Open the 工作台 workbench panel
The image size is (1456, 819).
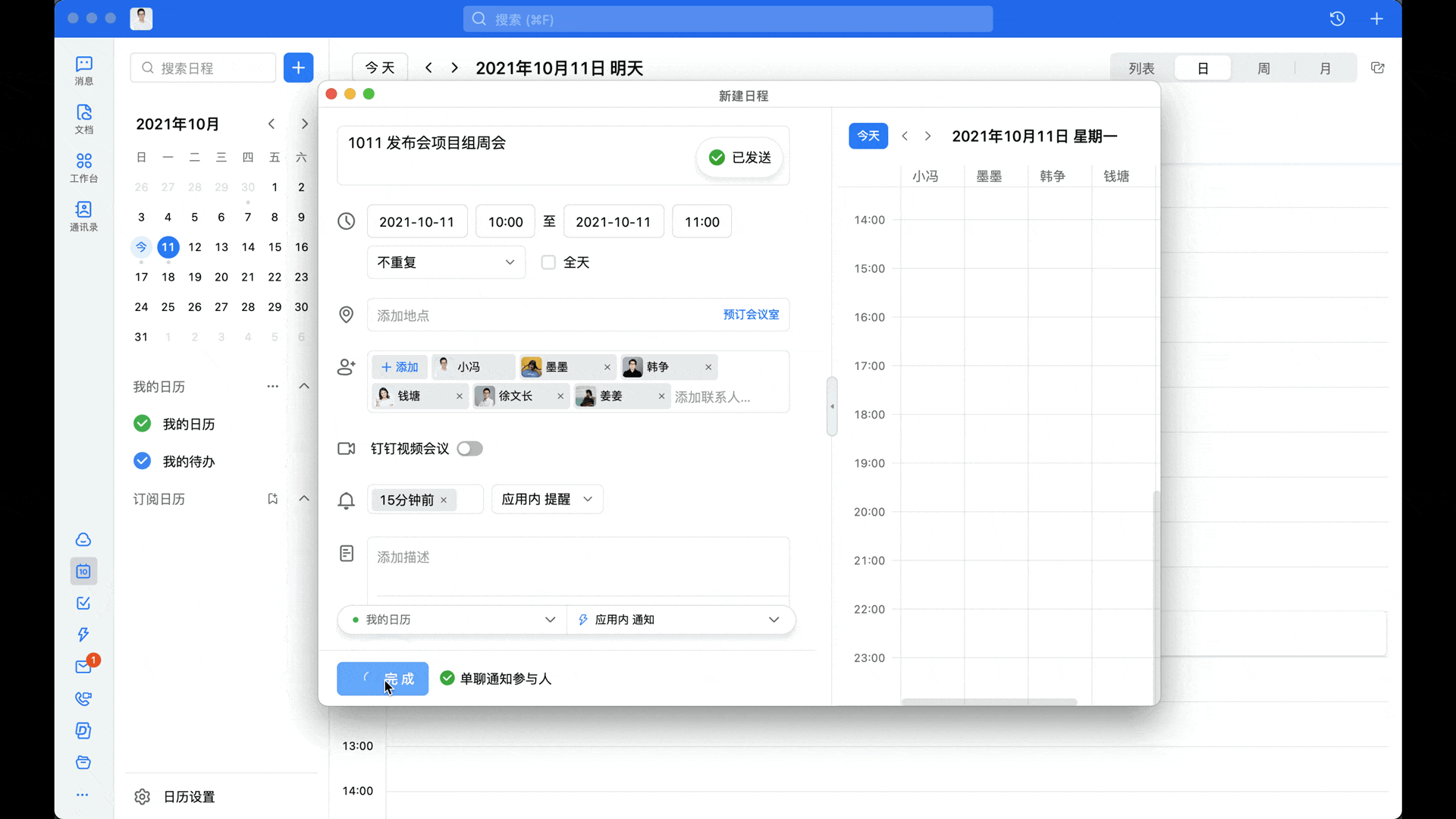pyautogui.click(x=83, y=168)
